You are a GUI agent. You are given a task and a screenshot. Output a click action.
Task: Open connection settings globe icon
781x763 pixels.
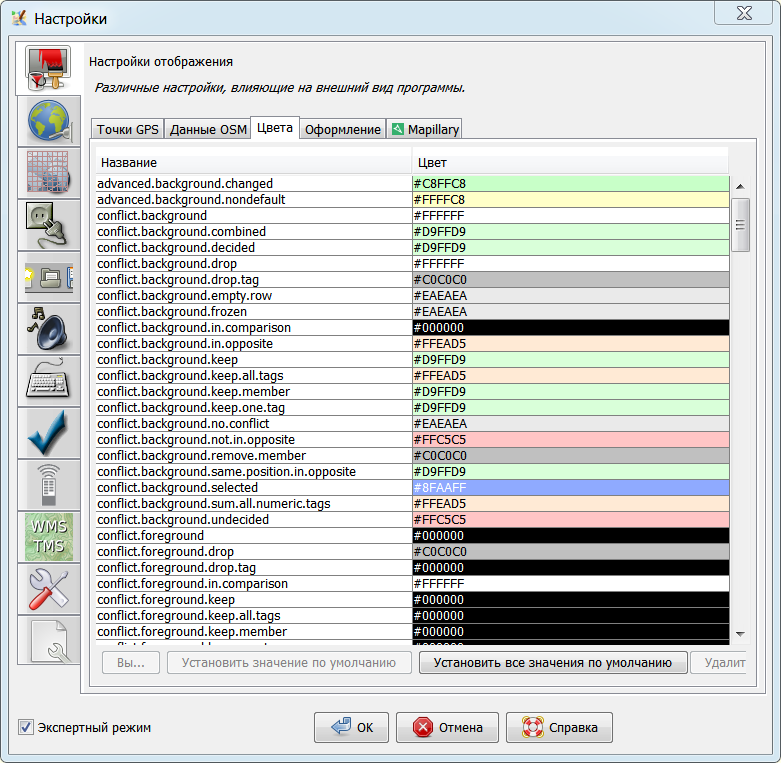47,121
